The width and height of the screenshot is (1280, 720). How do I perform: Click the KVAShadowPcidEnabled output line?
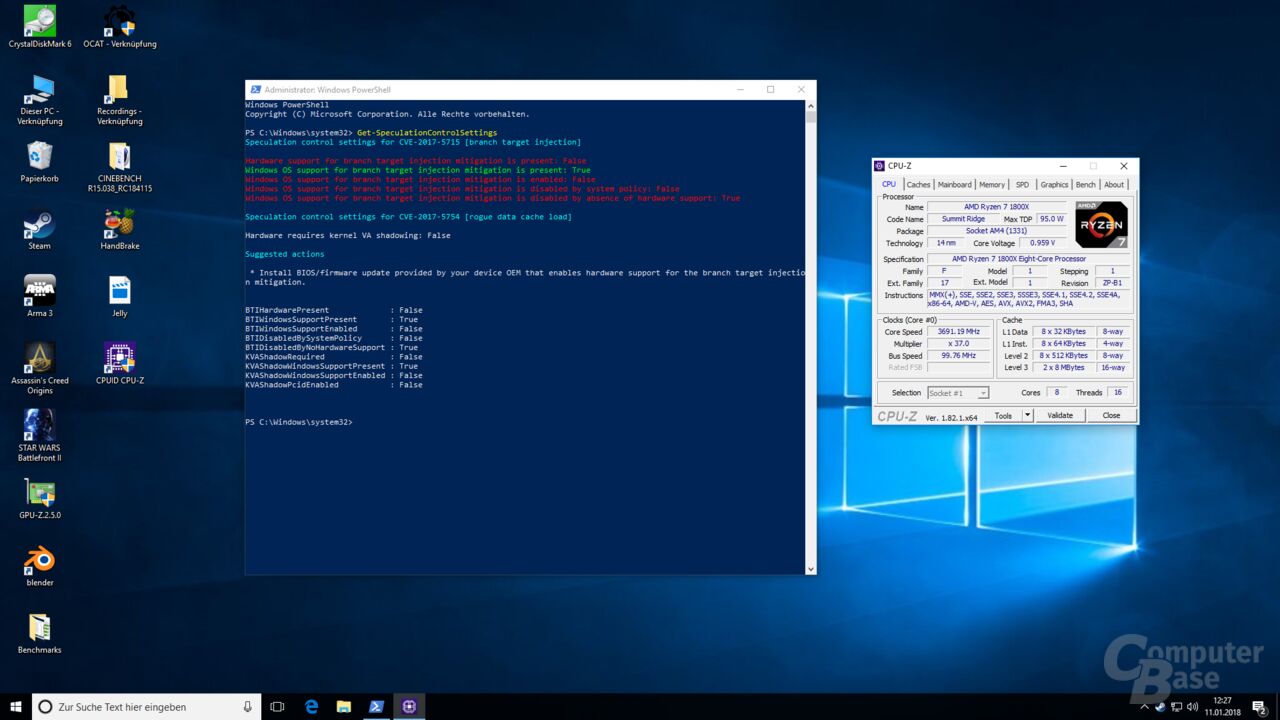334,385
